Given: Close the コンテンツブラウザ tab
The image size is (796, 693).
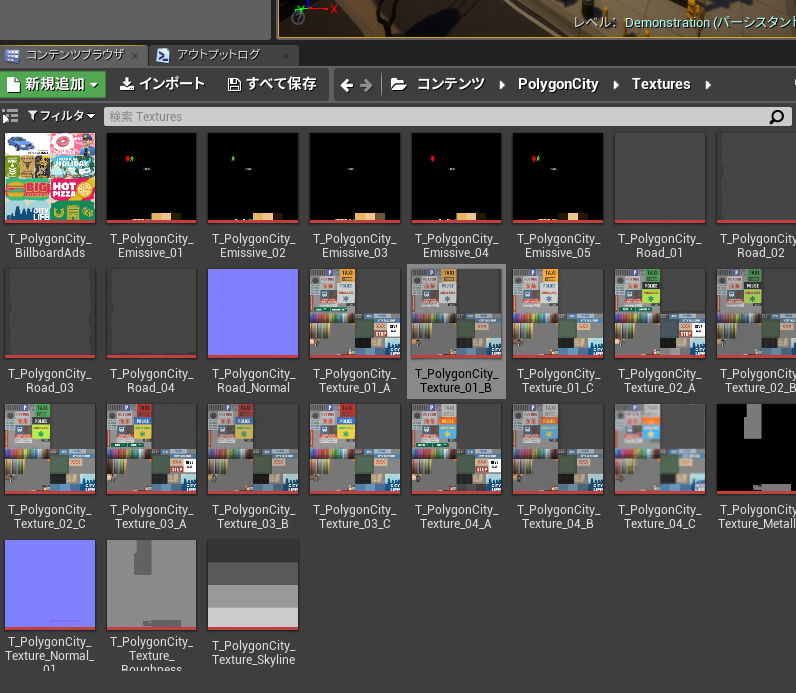Looking at the screenshot, I should [x=135, y=56].
